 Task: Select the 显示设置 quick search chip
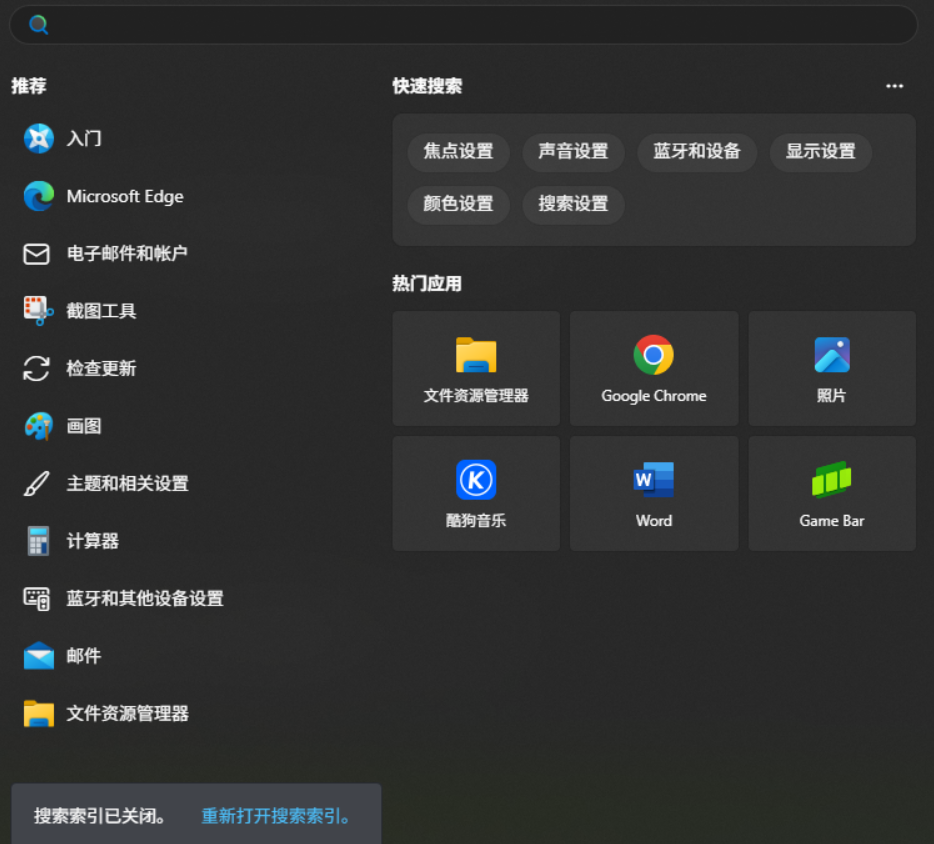[x=821, y=152]
